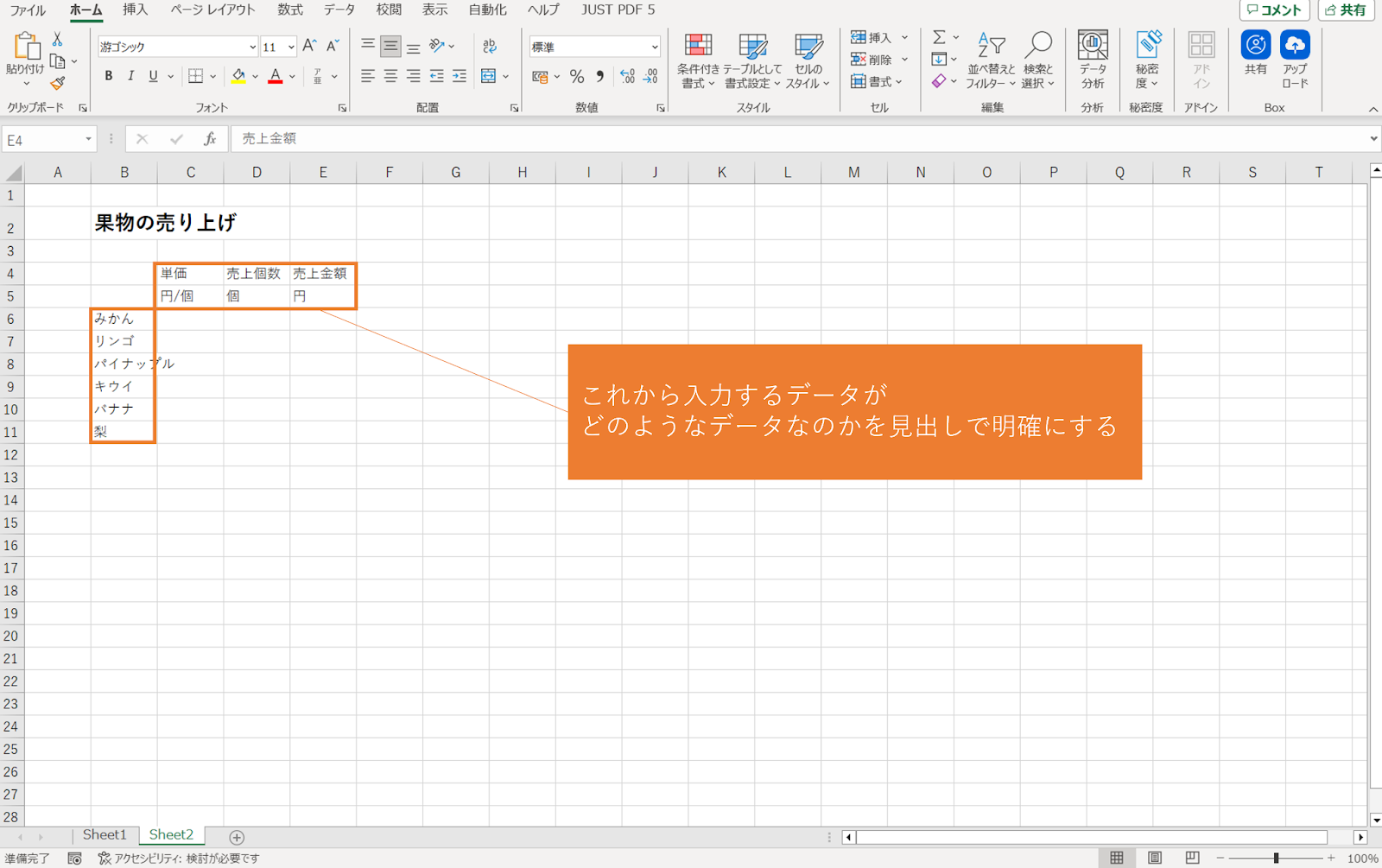Toggle Underline formatting
The height and width of the screenshot is (868, 1382).
tap(153, 76)
